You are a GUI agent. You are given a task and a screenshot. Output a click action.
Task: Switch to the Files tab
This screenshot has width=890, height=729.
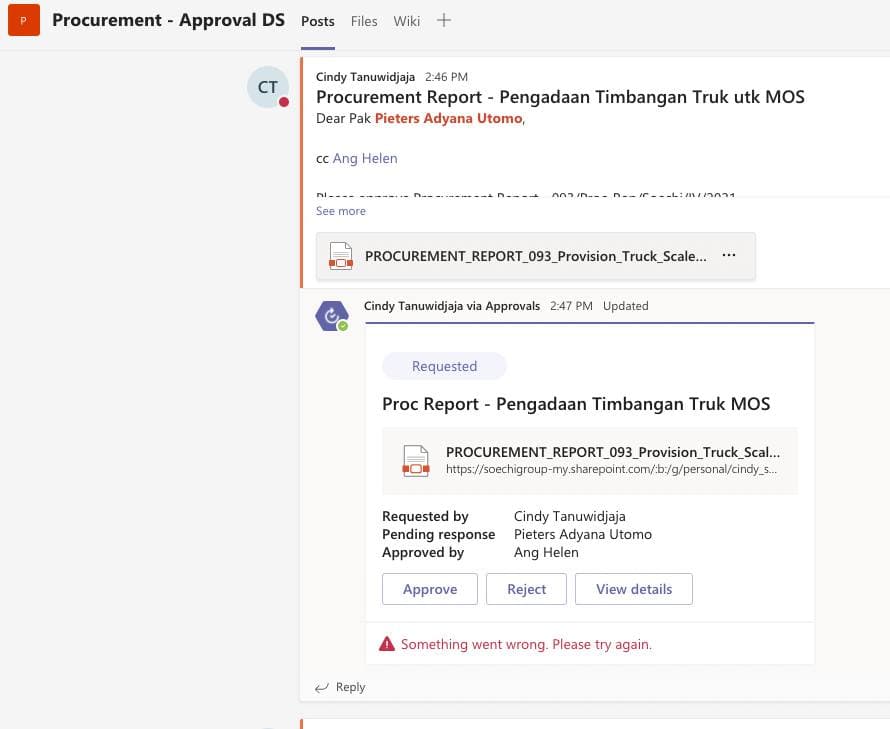pyautogui.click(x=364, y=22)
